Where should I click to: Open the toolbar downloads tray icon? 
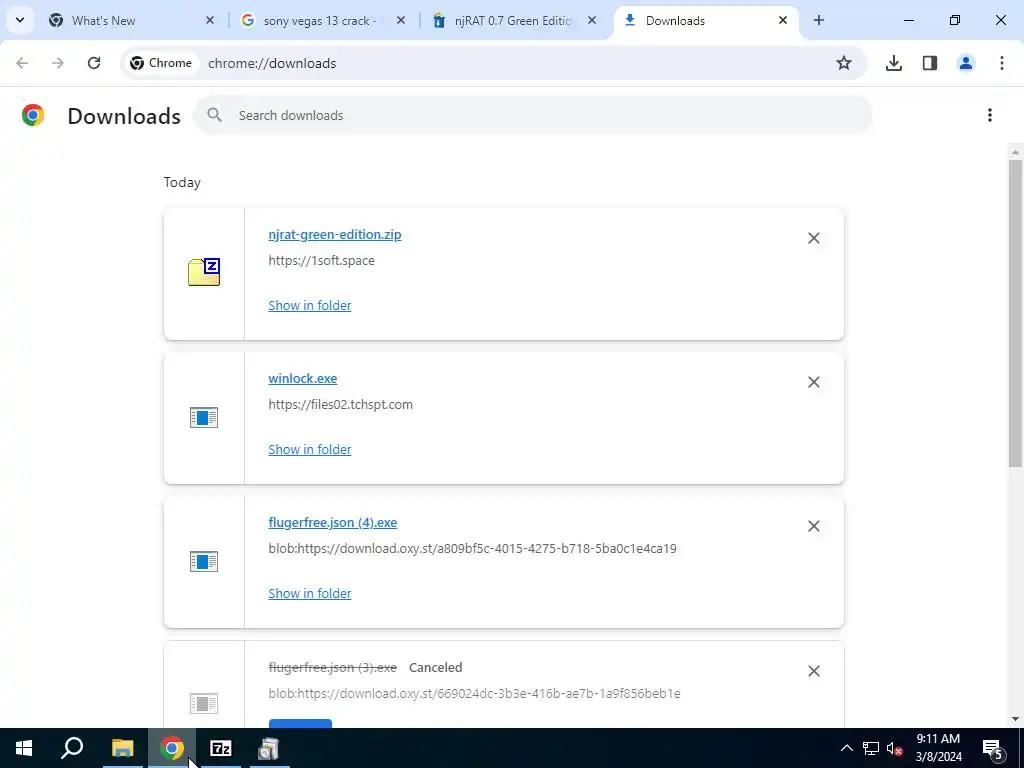point(893,63)
